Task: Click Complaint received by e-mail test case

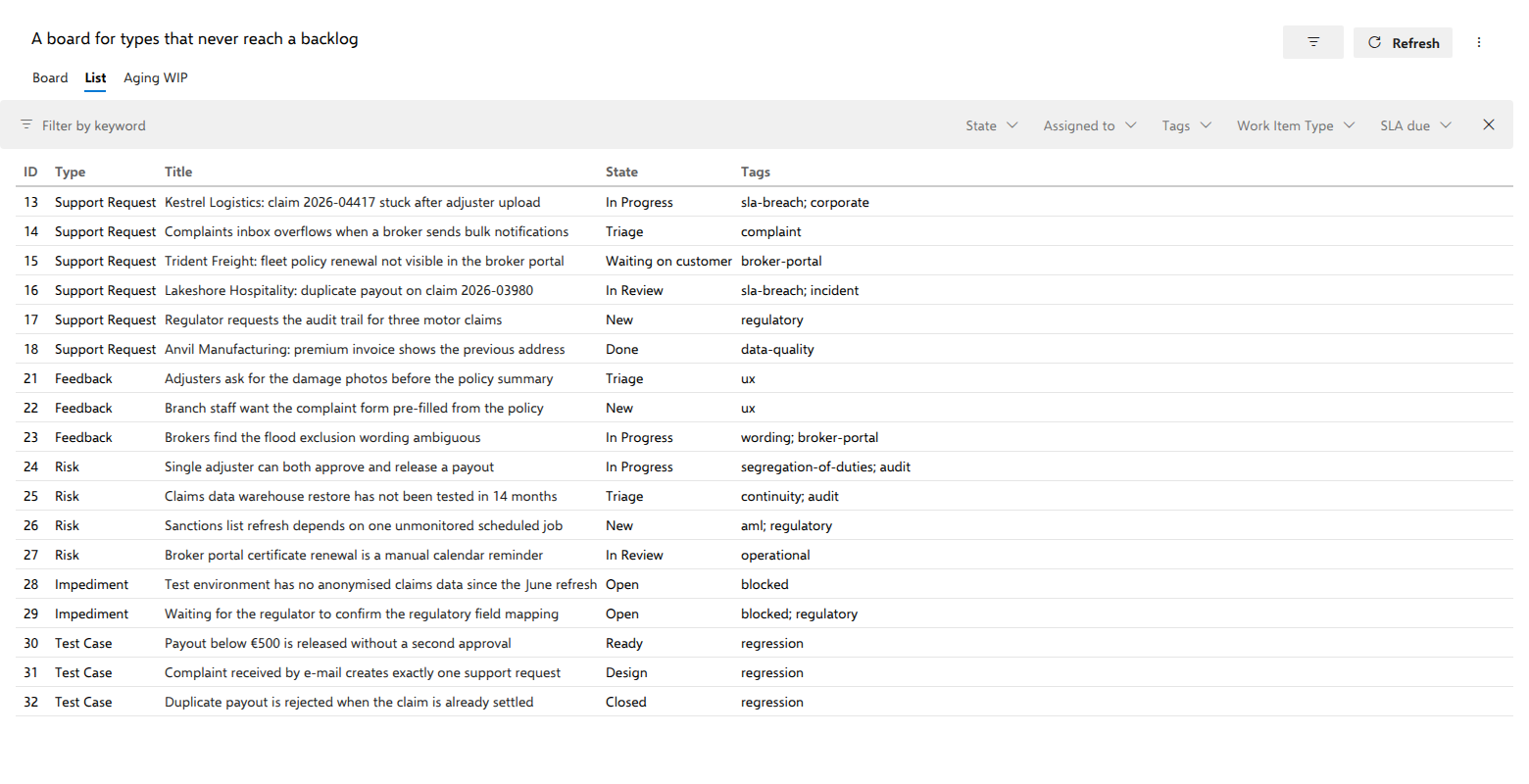Action: point(363,672)
